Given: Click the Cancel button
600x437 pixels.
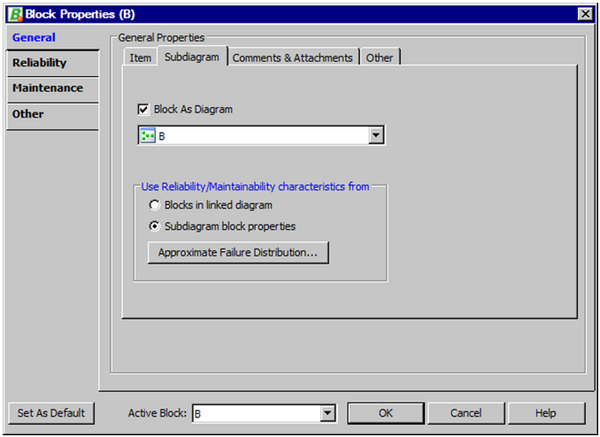Looking at the screenshot, I should pyautogui.click(x=466, y=413).
